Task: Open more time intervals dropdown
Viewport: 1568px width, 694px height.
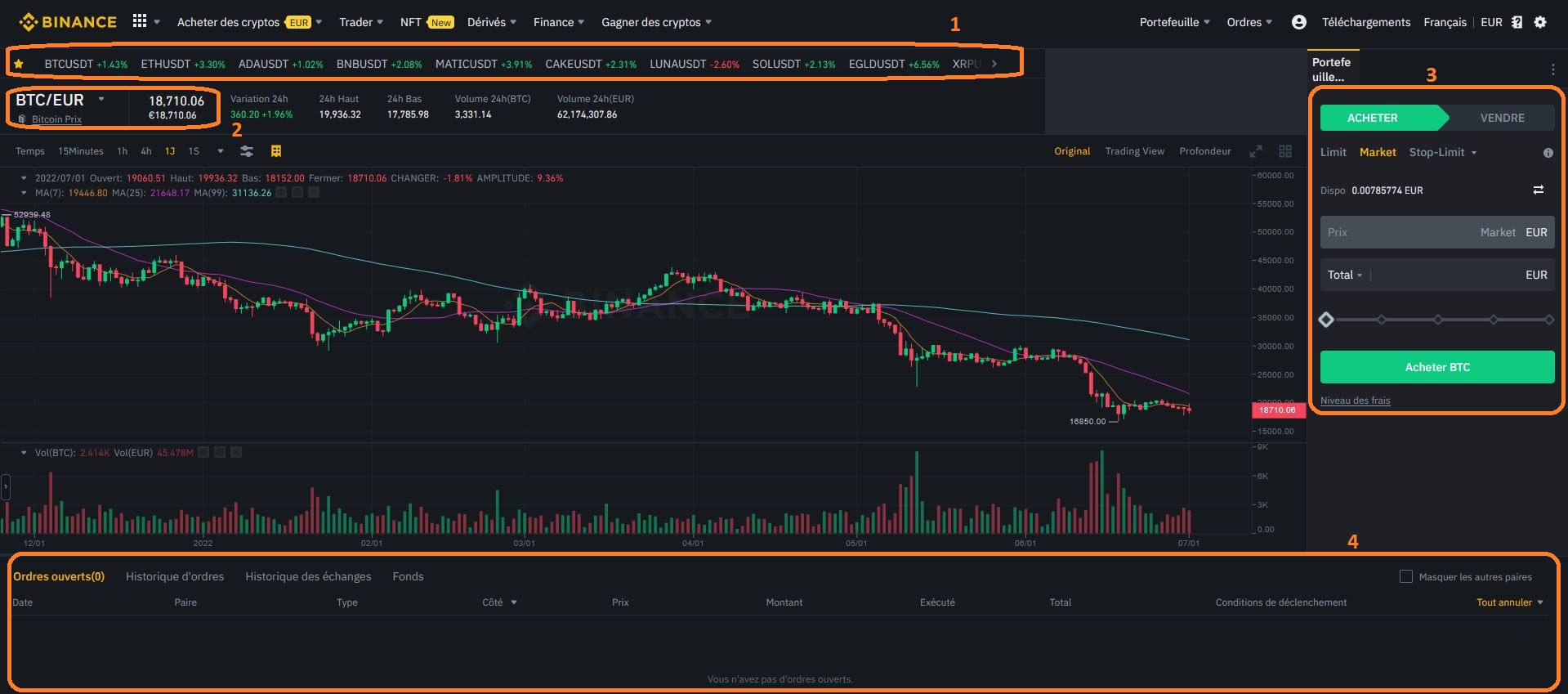Action: pyautogui.click(x=221, y=151)
